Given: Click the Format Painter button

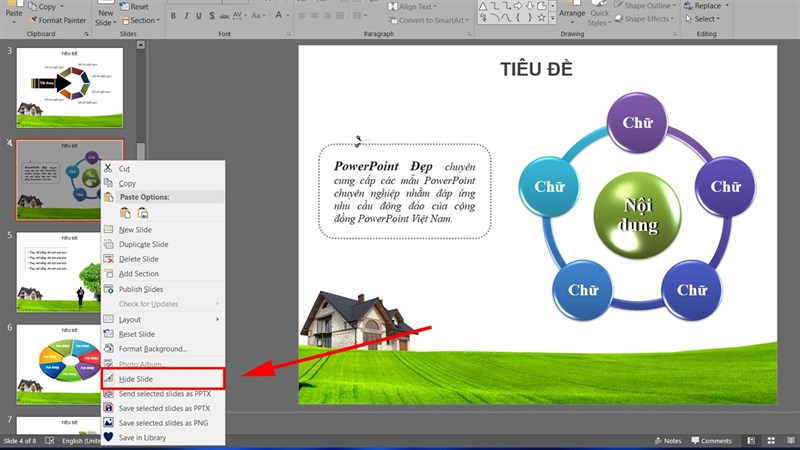Looking at the screenshot, I should coord(57,20).
